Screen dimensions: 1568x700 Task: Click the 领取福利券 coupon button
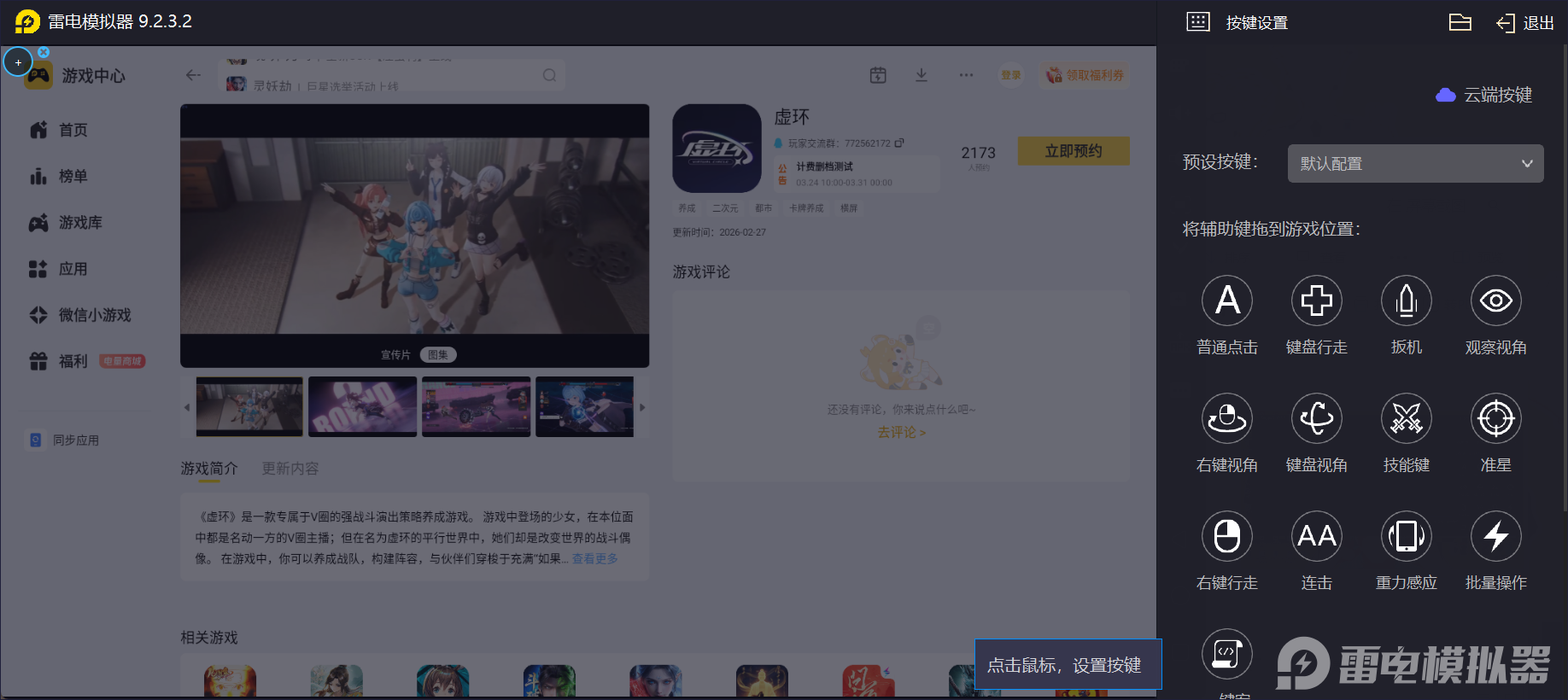click(1085, 75)
